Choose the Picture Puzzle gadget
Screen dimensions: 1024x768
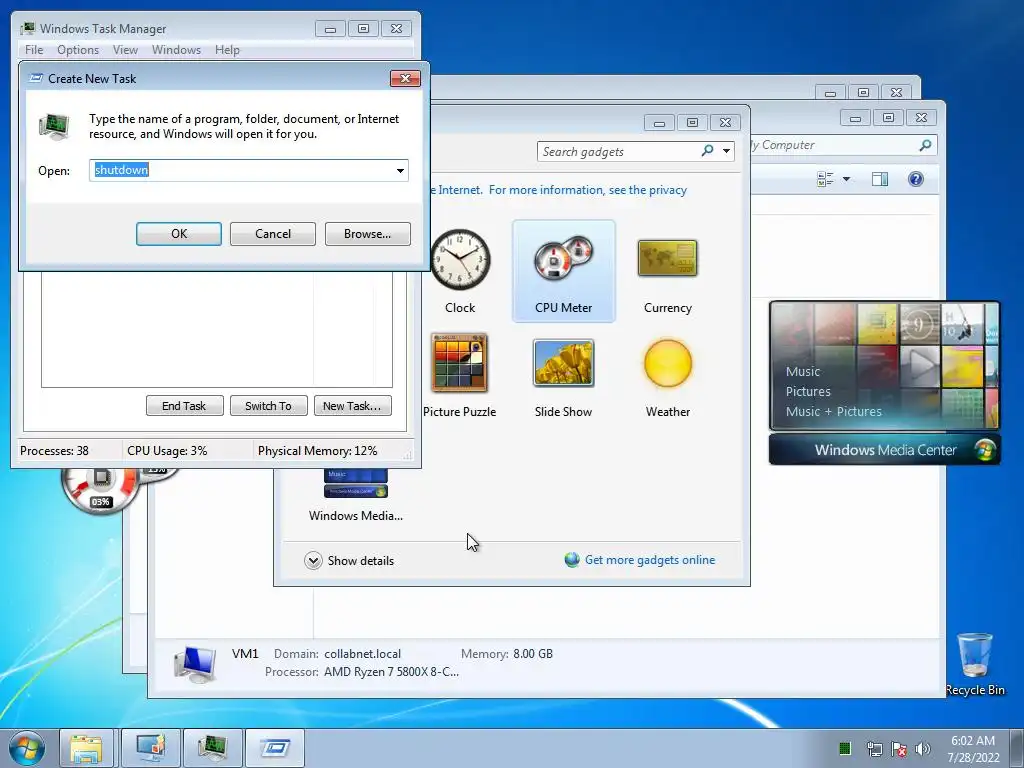pyautogui.click(x=459, y=362)
